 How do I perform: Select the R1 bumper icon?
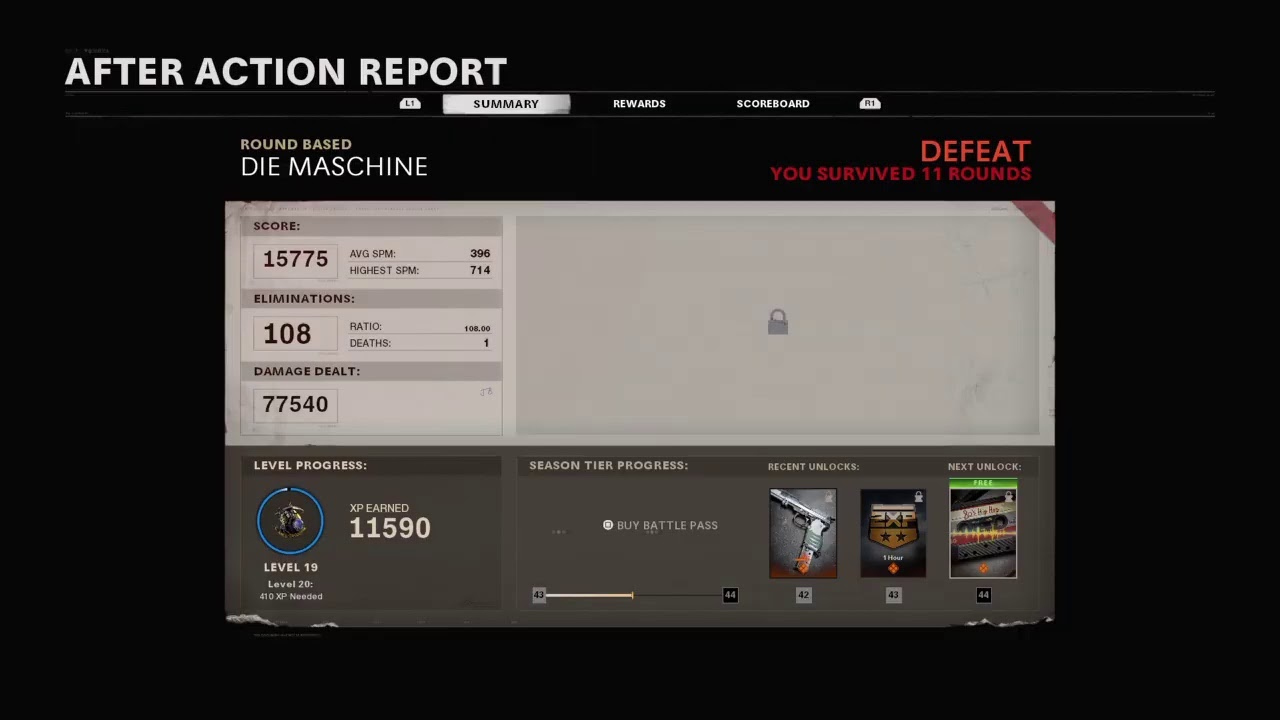pos(870,103)
